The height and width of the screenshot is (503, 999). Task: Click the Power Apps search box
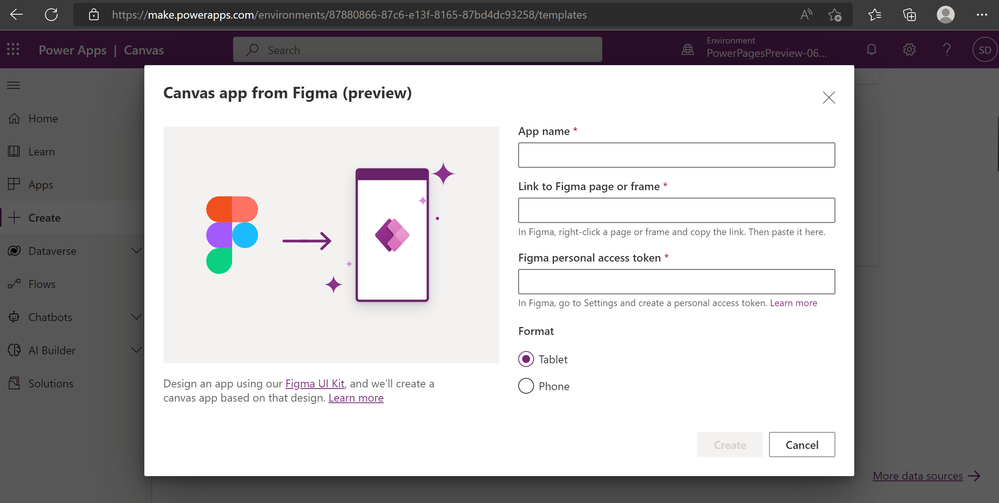(417, 50)
